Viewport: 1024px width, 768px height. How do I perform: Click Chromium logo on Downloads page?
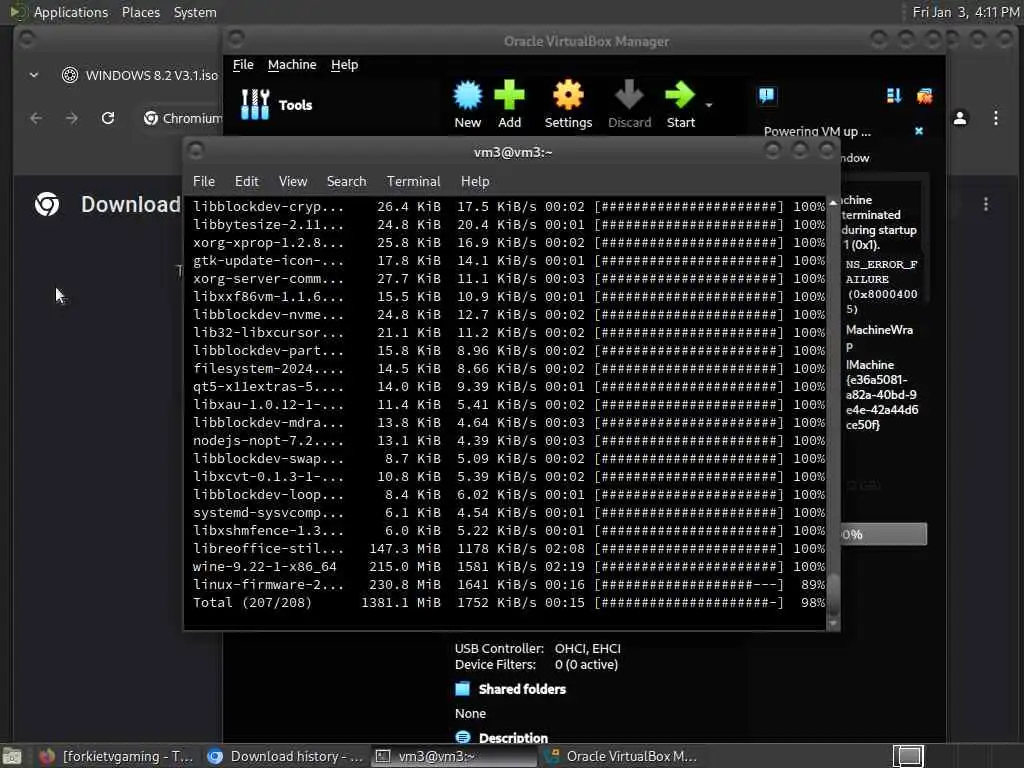click(x=47, y=204)
